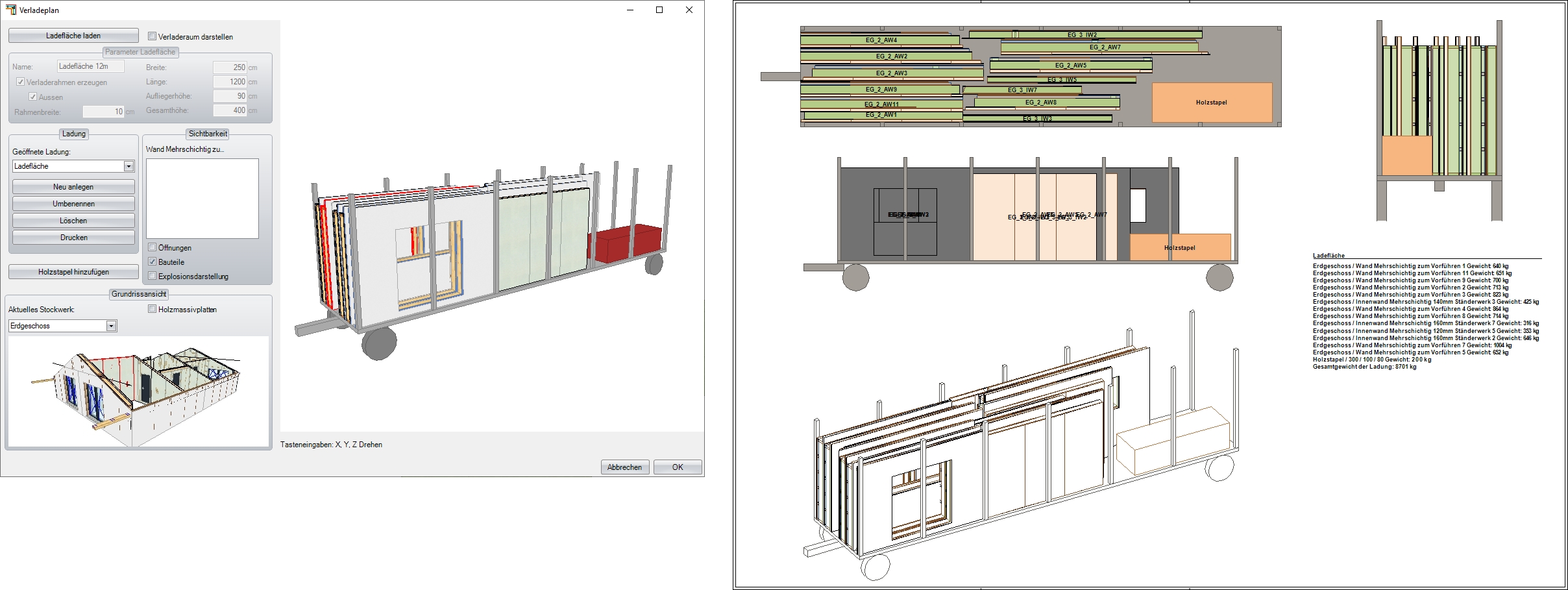The height and width of the screenshot is (590, 1568).
Task: Maximize the Verladeplan window
Action: coord(659,10)
